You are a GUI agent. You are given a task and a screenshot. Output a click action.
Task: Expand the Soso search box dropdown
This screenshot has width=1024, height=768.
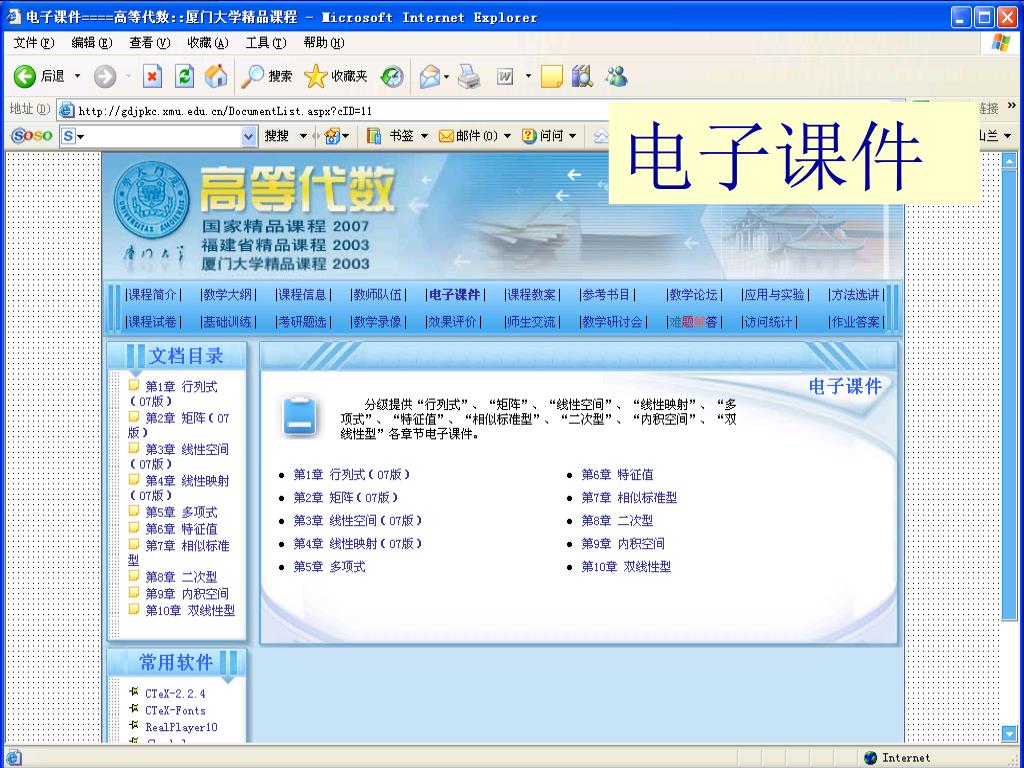[x=248, y=136]
